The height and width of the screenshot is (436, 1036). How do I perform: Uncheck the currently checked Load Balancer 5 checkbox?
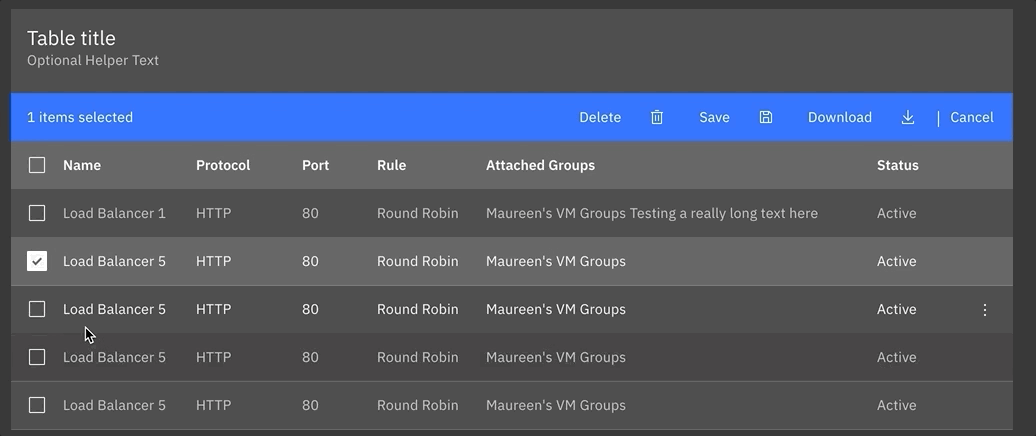[x=37, y=261]
